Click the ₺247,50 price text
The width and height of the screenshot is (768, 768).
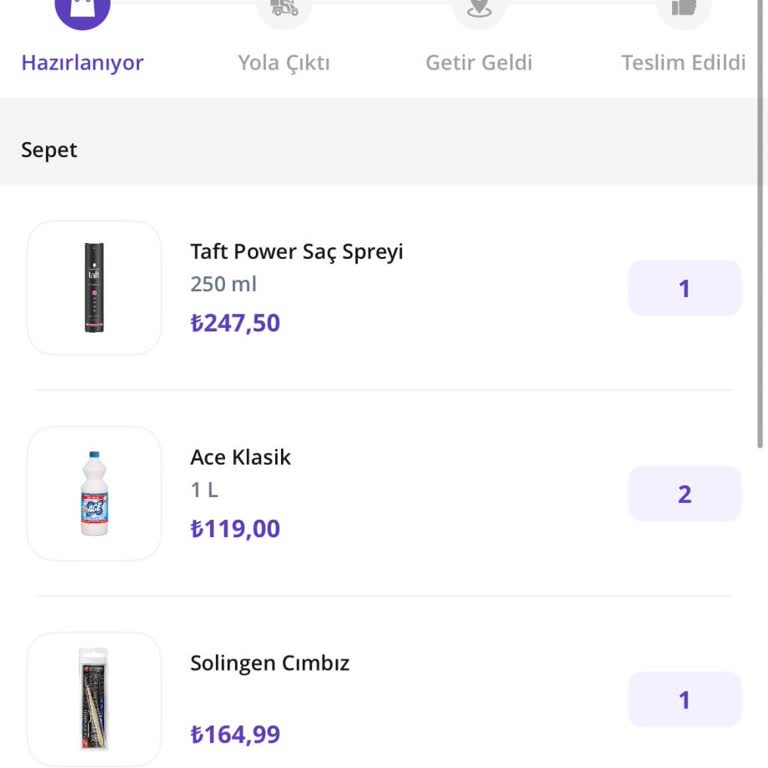[235, 323]
